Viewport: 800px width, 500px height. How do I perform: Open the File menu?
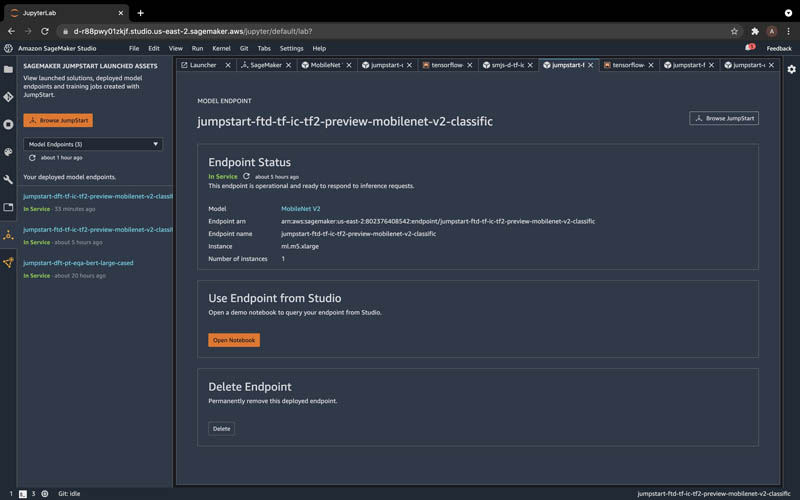(x=134, y=48)
